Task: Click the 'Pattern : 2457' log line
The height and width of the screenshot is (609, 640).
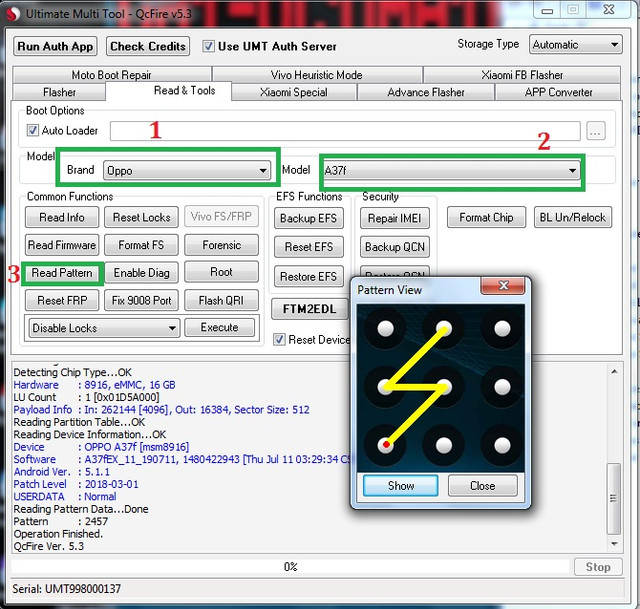Action: pyautogui.click(x=60, y=521)
